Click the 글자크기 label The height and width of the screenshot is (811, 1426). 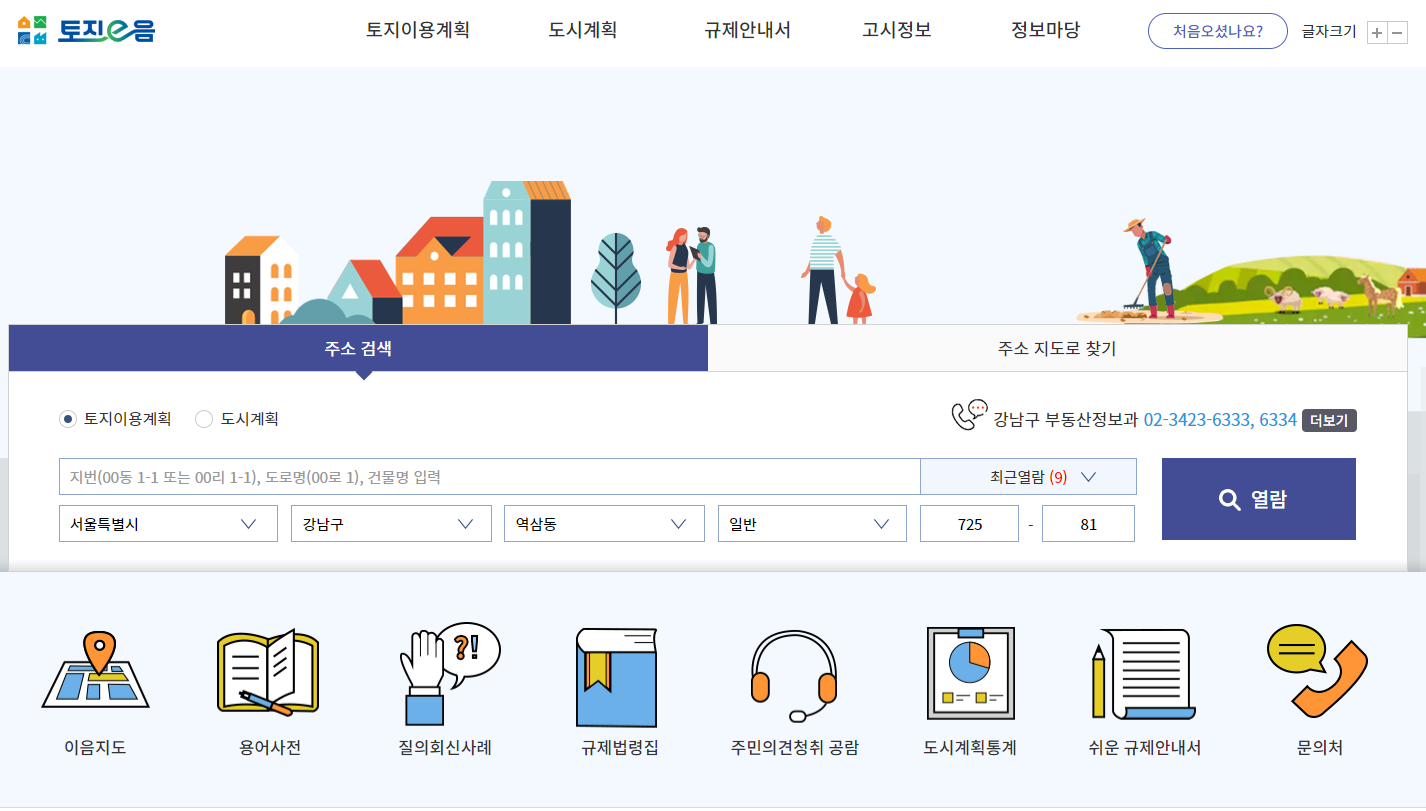[1328, 32]
